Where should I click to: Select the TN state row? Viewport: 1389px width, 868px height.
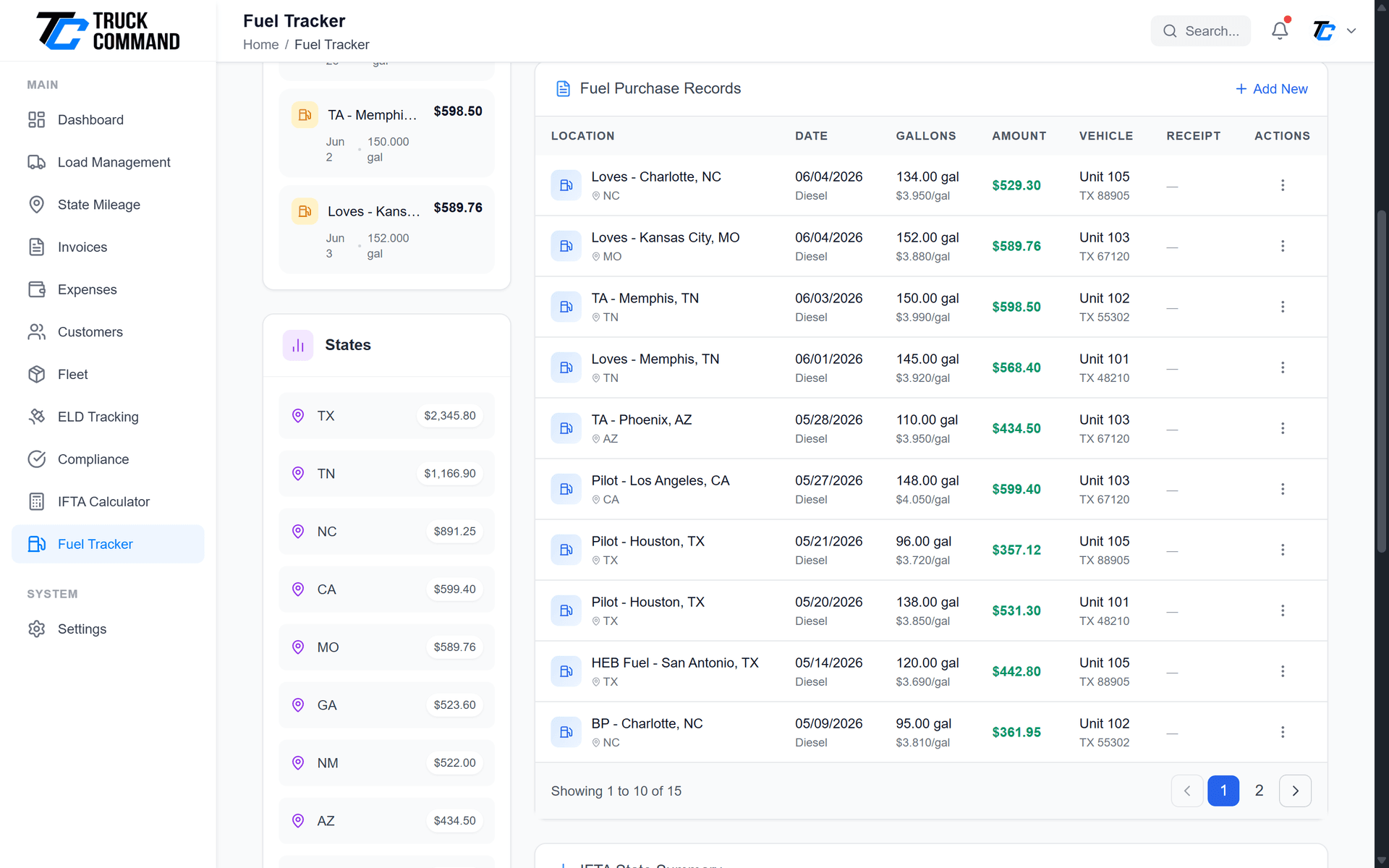(x=386, y=474)
